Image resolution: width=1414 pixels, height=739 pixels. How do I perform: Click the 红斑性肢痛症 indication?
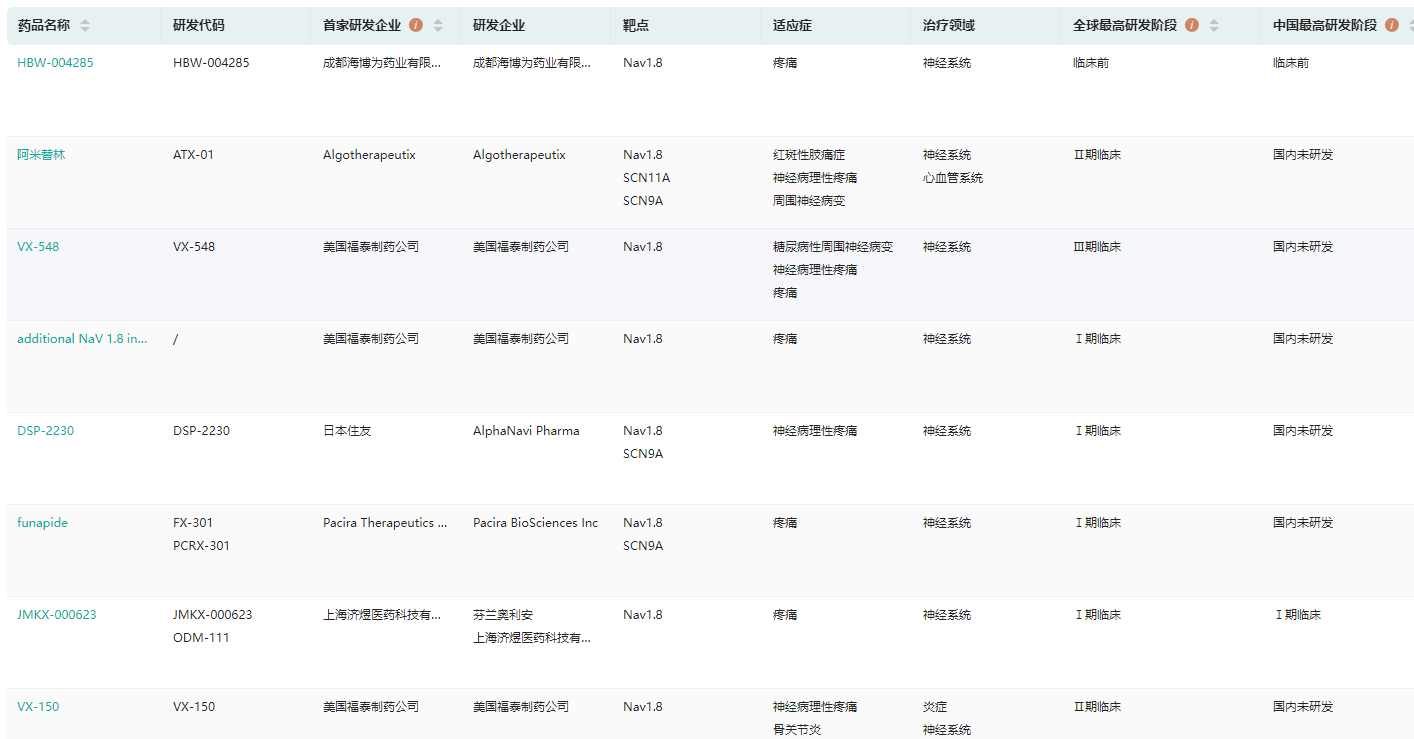coord(809,155)
